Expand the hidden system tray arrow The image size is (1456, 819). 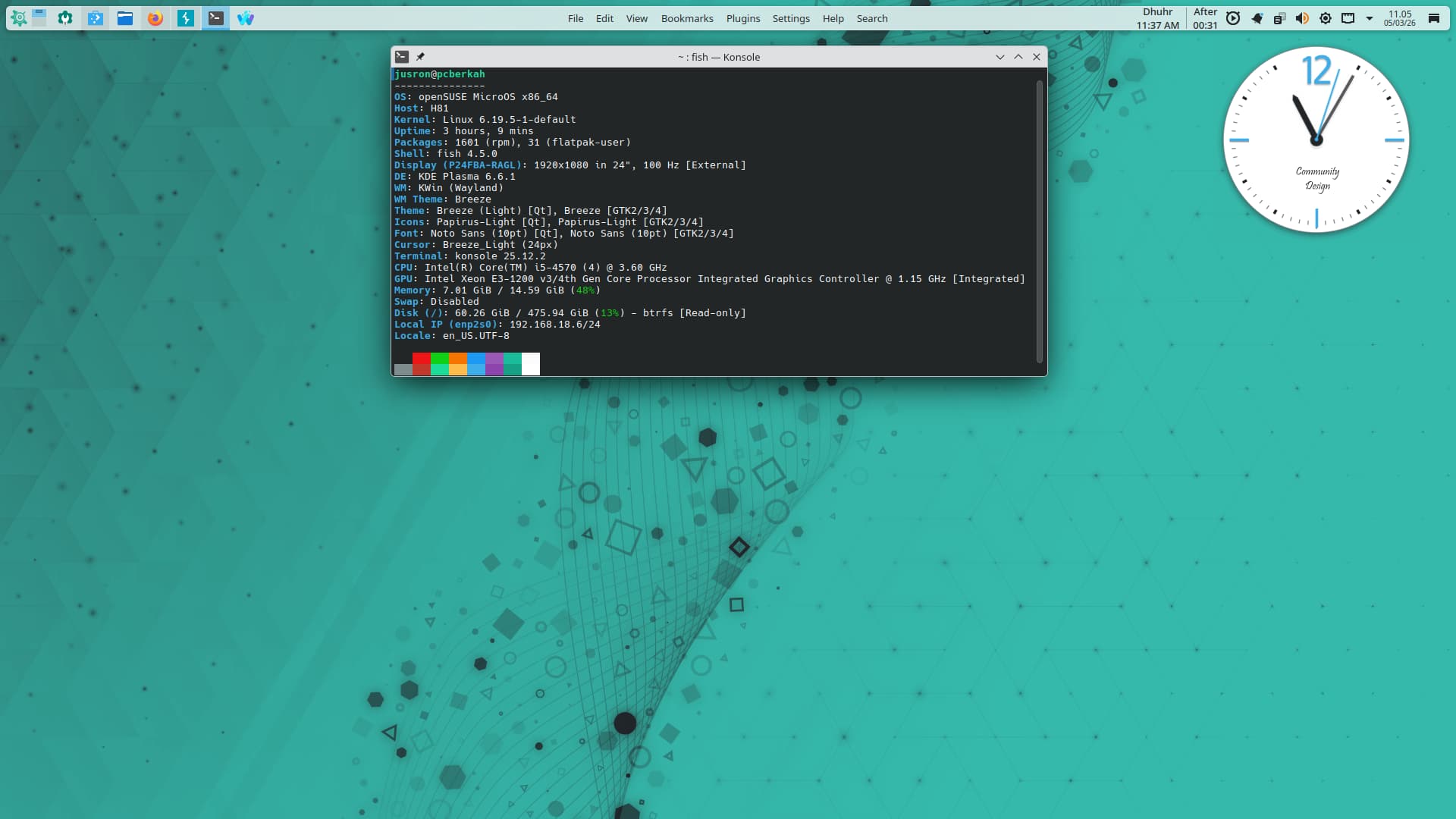[1370, 18]
